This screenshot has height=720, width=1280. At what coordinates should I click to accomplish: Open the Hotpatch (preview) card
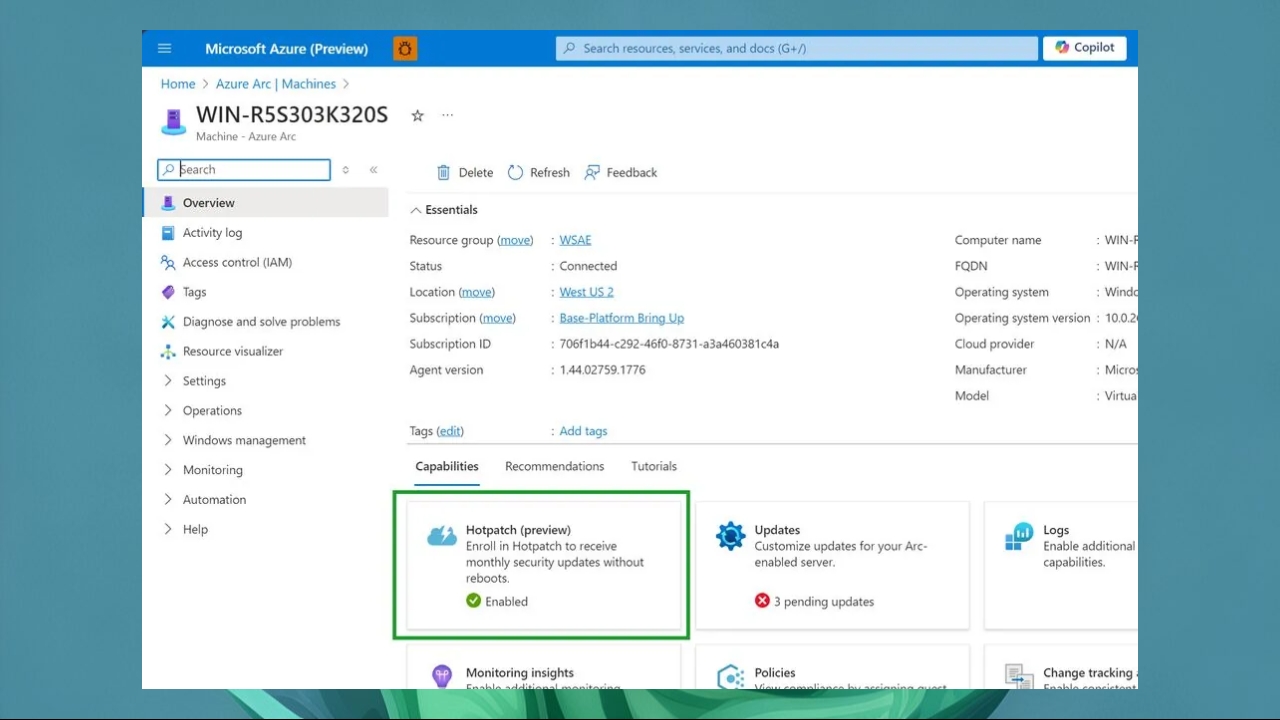tap(543, 565)
